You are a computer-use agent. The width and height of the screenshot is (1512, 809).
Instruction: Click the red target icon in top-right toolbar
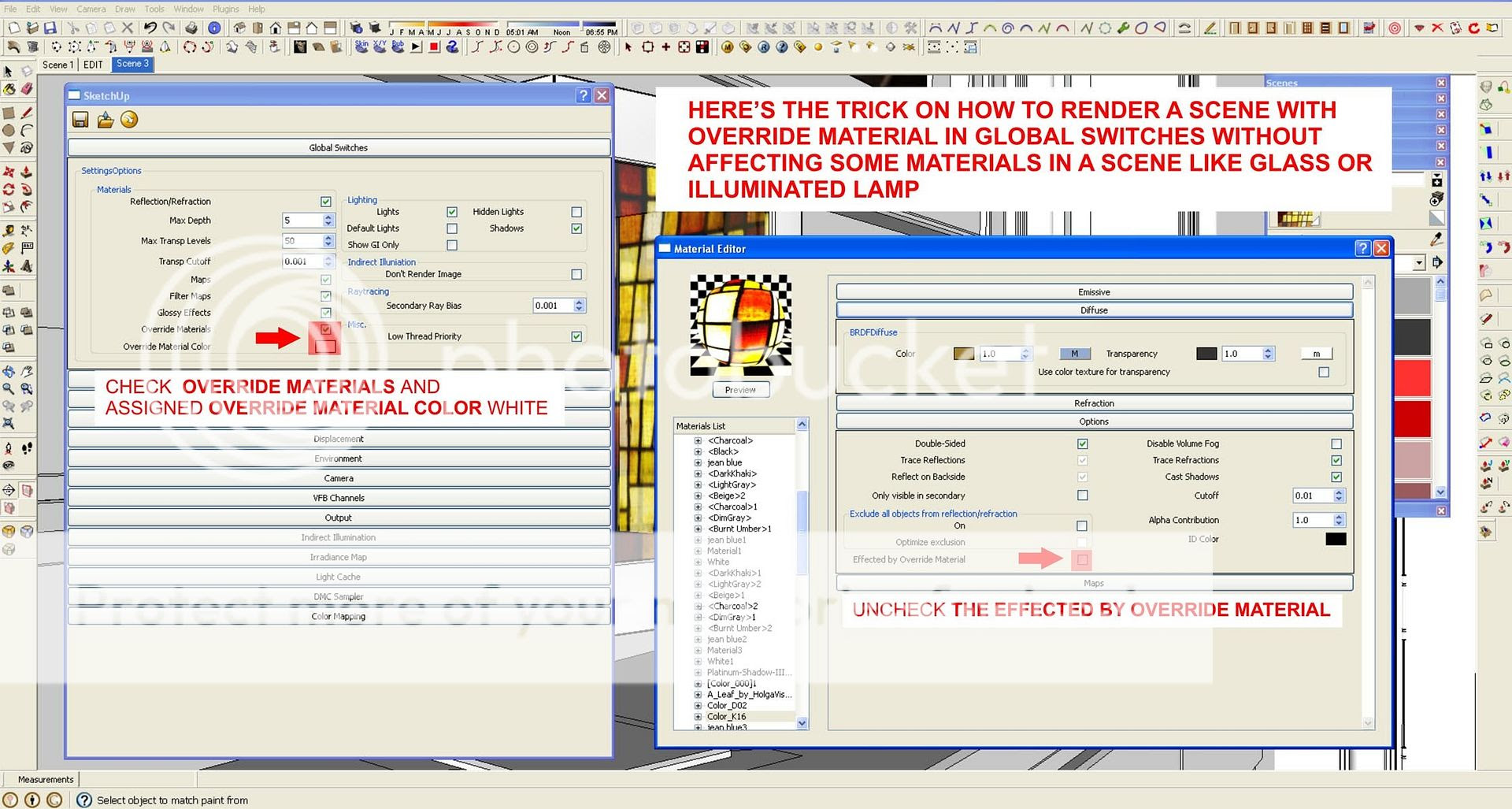[x=1395, y=28]
